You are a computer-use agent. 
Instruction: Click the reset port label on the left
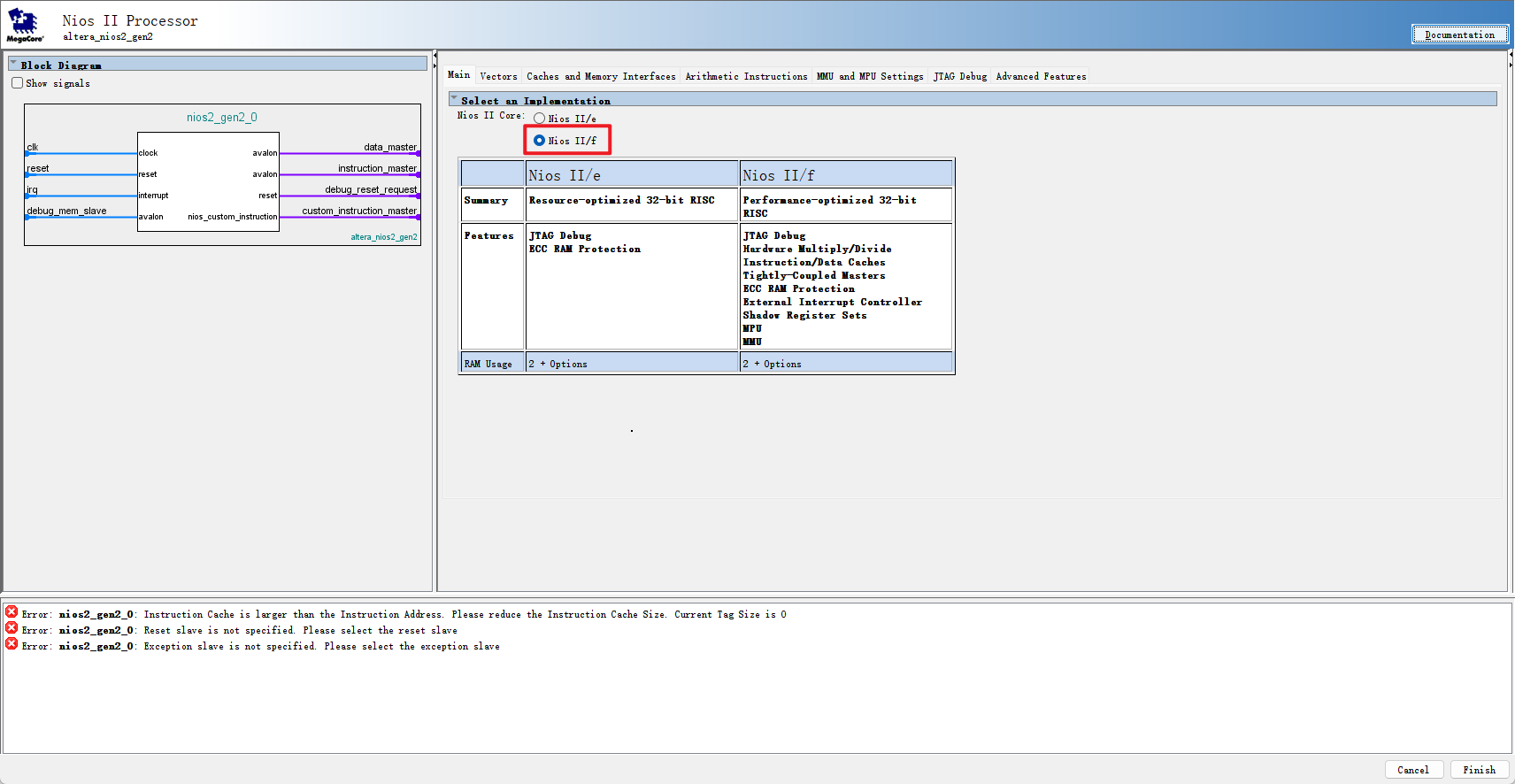point(38,168)
